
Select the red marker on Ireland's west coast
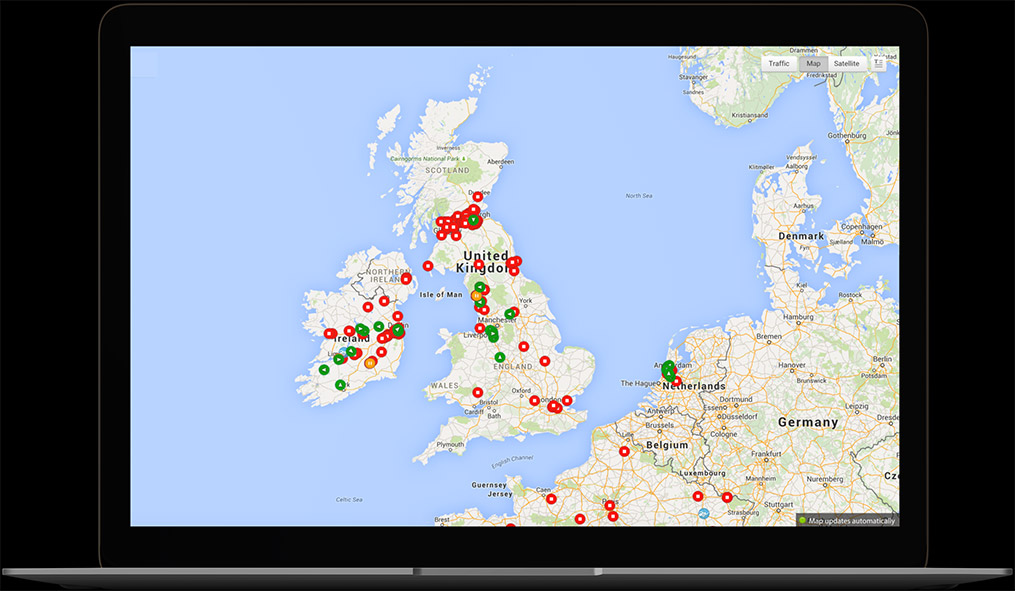pyautogui.click(x=330, y=334)
